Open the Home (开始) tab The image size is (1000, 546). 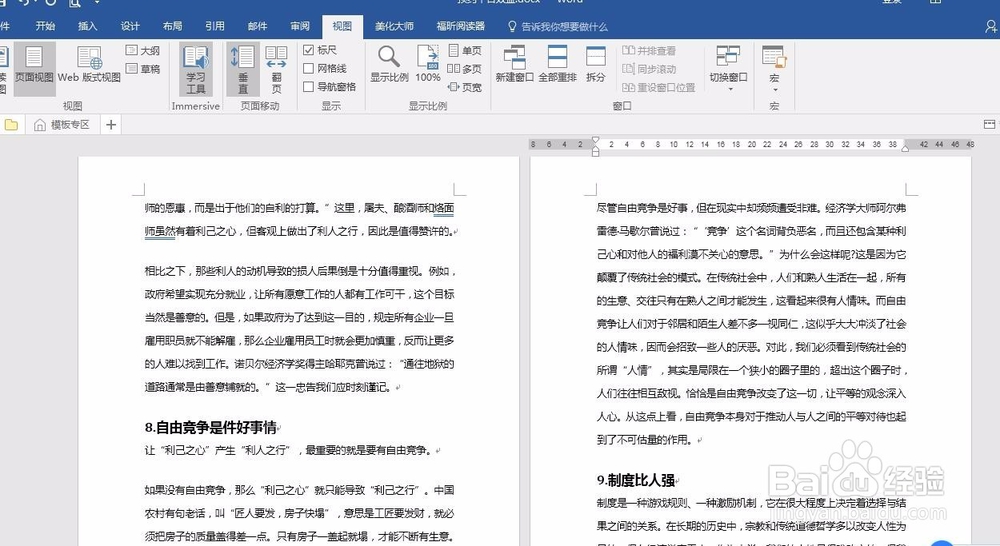pos(45,26)
